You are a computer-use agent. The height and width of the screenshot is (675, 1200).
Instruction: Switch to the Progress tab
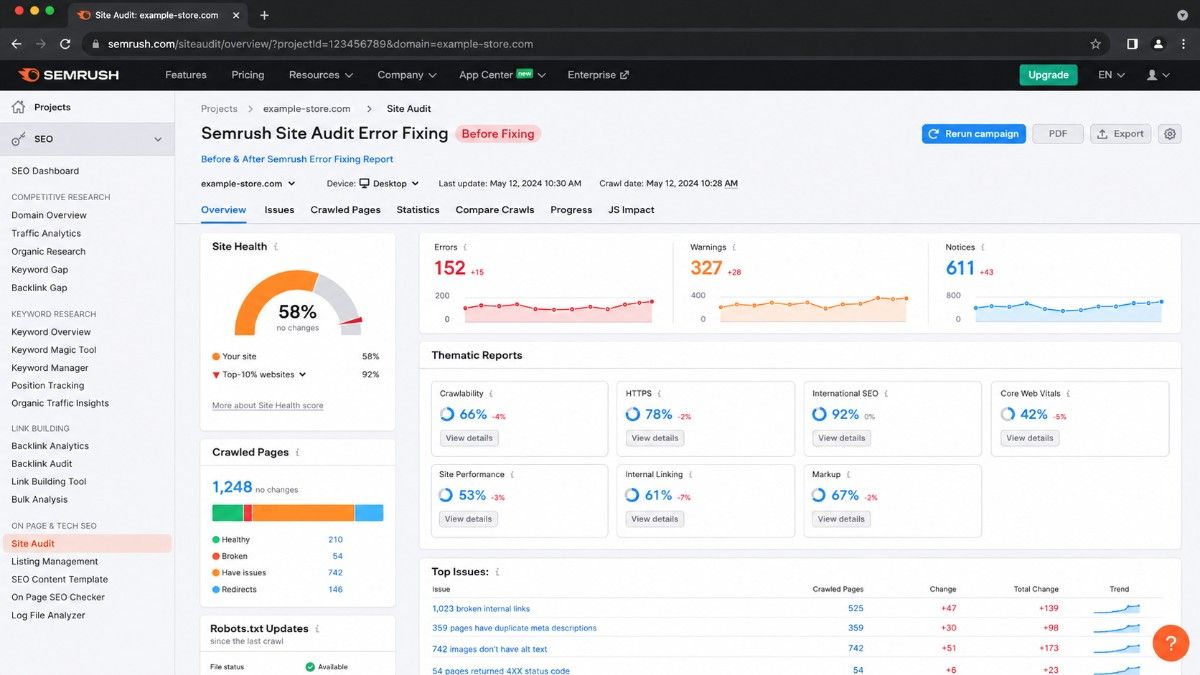571,210
